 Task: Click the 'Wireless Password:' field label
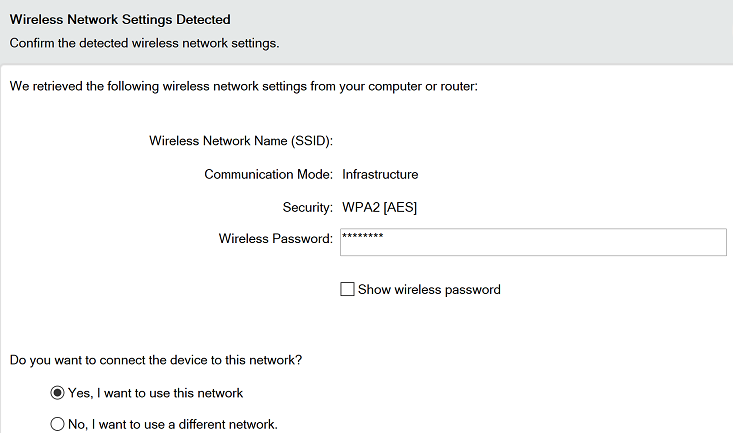276,239
